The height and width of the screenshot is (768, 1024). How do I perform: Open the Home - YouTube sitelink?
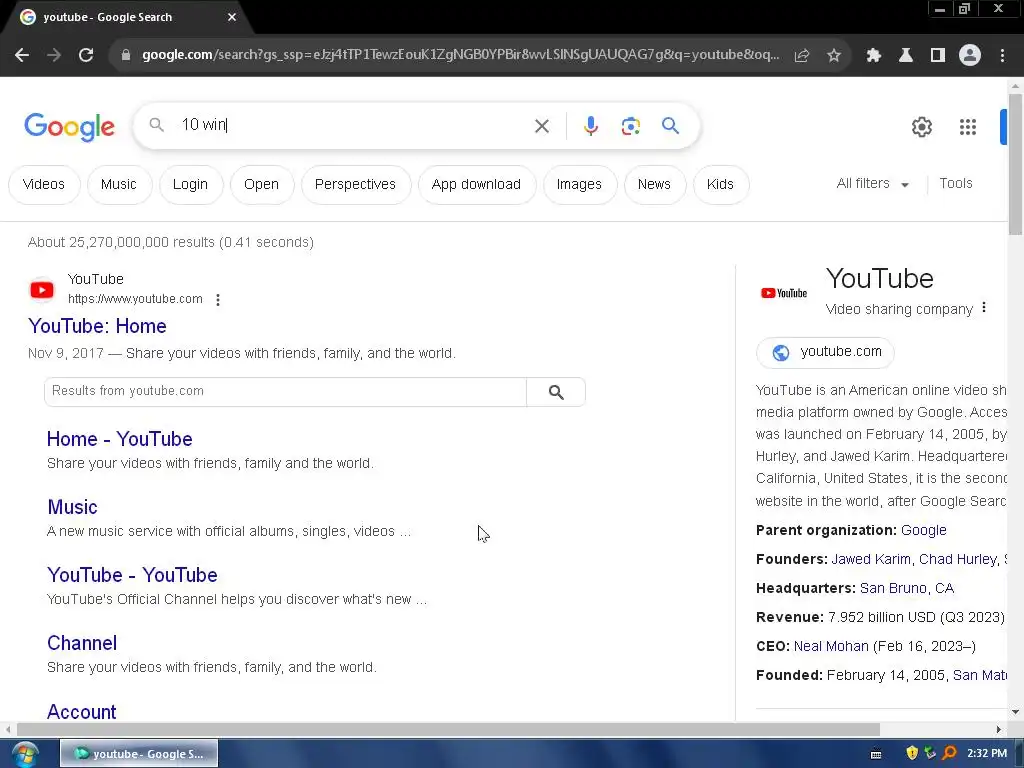pos(120,439)
